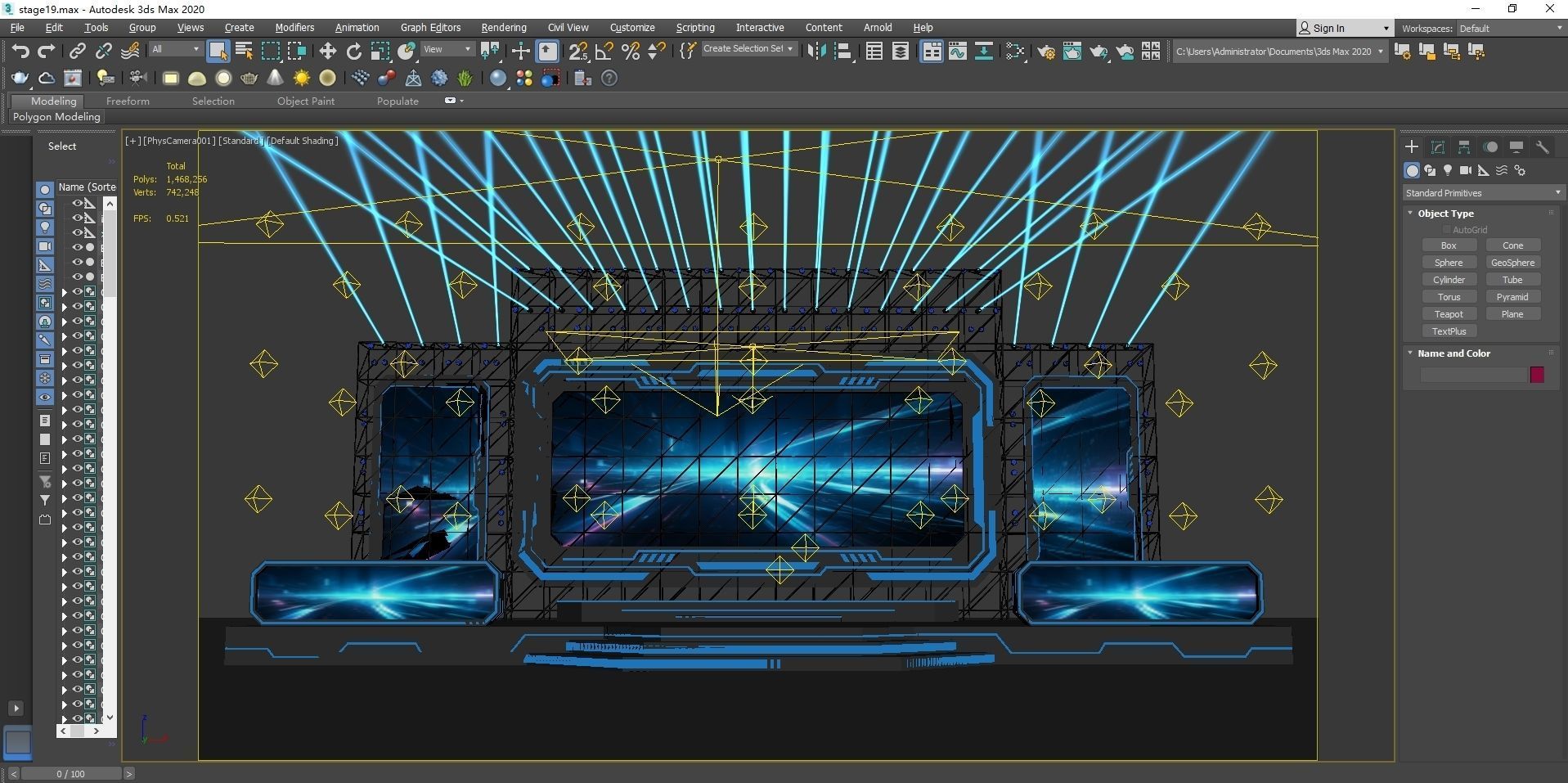Click the Polygon Modeling button

[56, 117]
